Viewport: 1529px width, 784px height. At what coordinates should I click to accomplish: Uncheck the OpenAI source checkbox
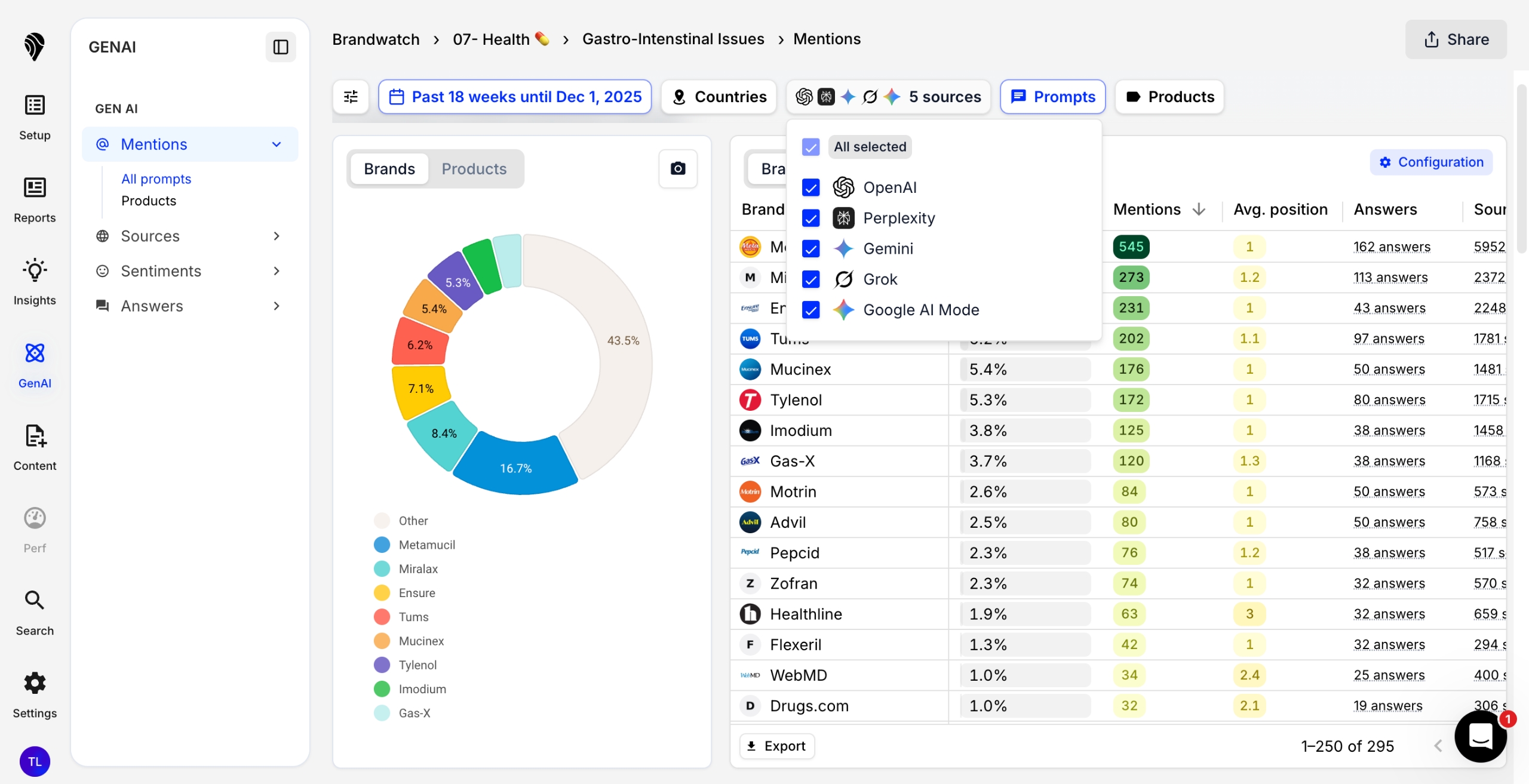click(x=810, y=187)
